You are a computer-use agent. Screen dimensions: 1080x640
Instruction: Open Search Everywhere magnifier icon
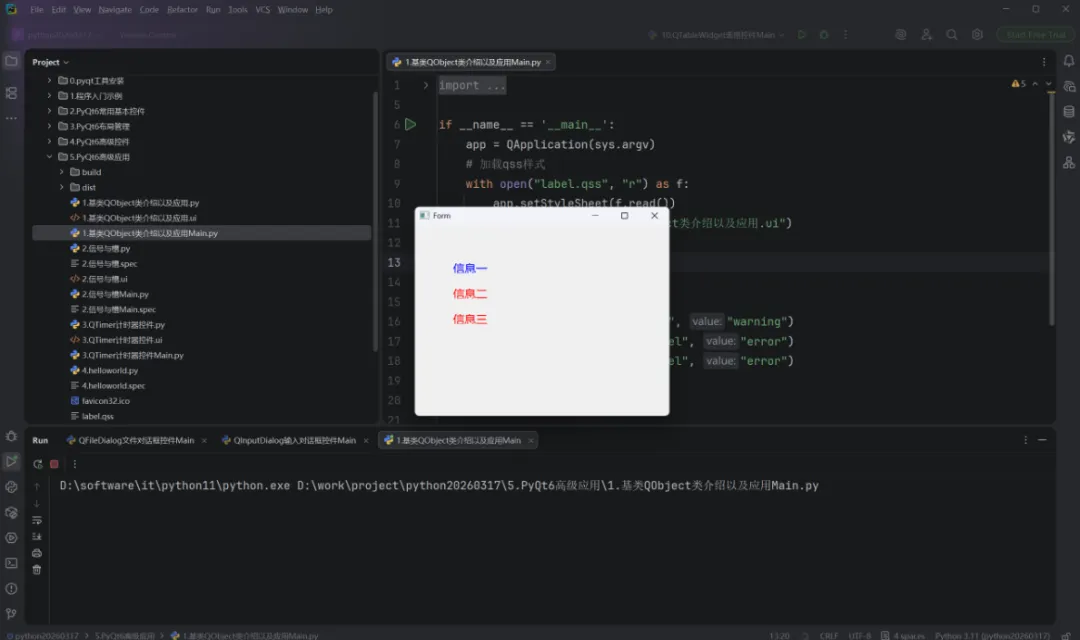click(952, 34)
